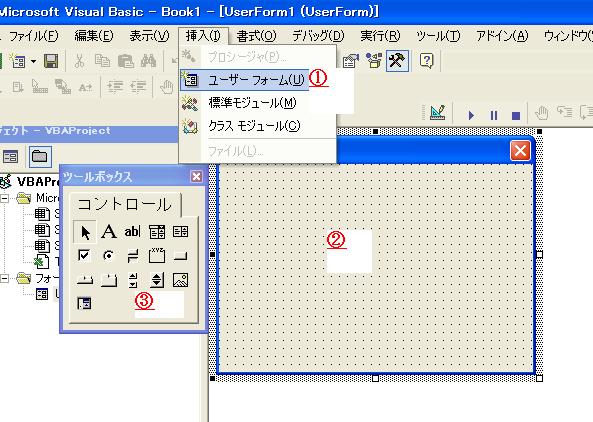Open the デバッグ(D) menu
Image resolution: width=593 pixels, height=422 pixels.
pyautogui.click(x=318, y=36)
